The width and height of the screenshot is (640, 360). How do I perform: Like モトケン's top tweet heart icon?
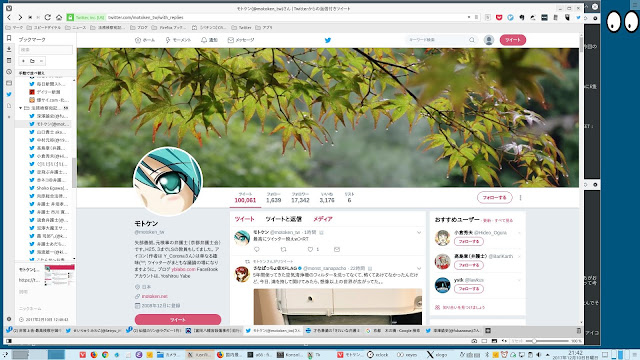pos(310,249)
